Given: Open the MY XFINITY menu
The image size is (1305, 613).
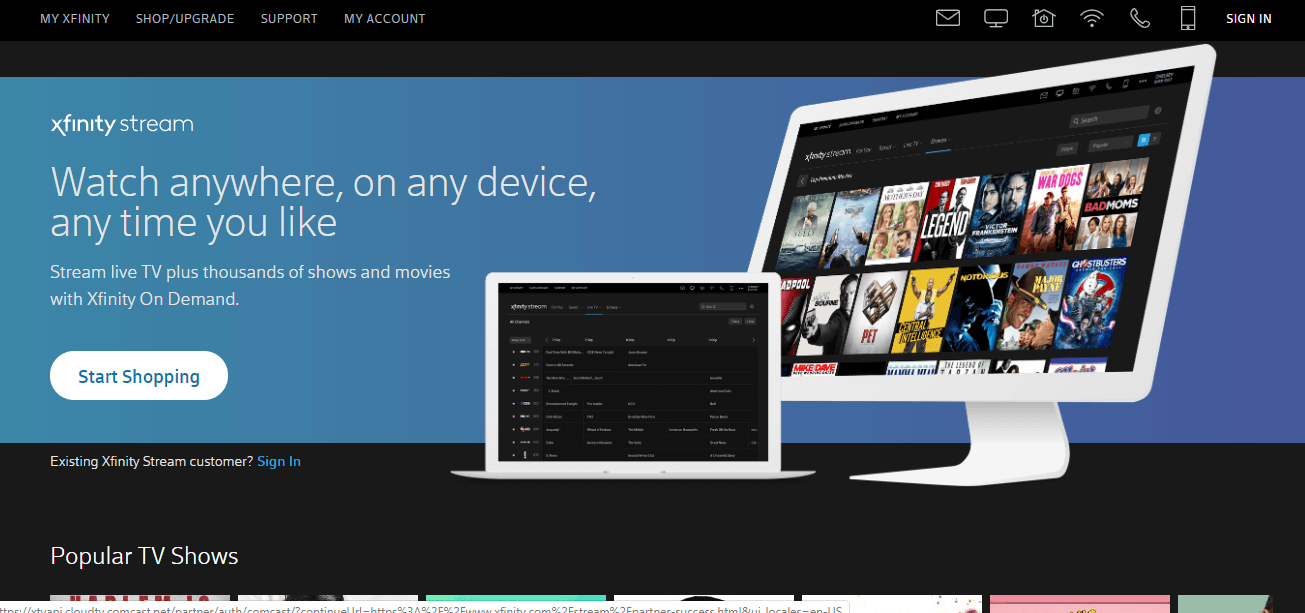Looking at the screenshot, I should click(x=75, y=19).
